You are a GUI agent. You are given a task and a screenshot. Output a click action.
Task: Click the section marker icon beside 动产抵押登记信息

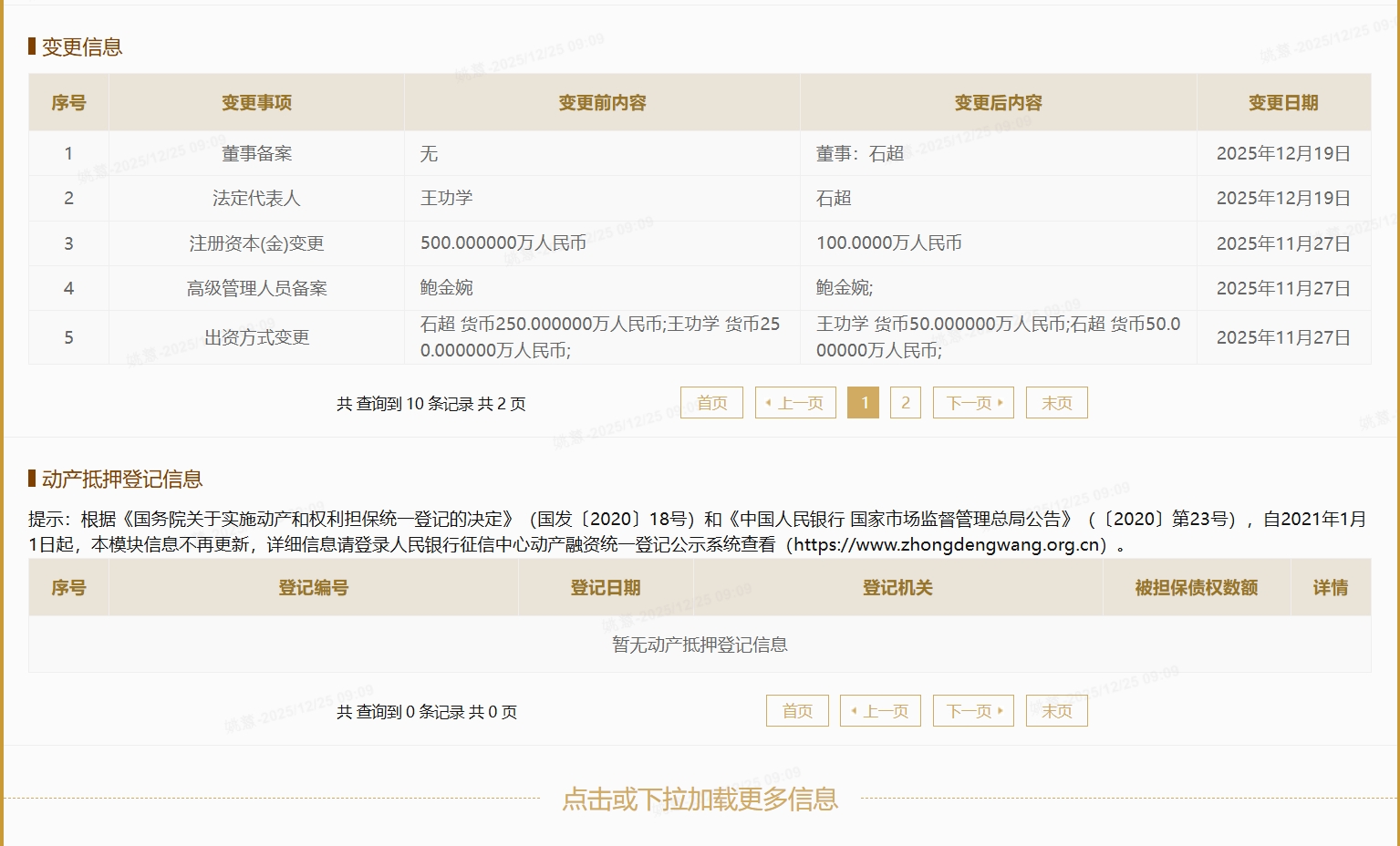tap(31, 479)
